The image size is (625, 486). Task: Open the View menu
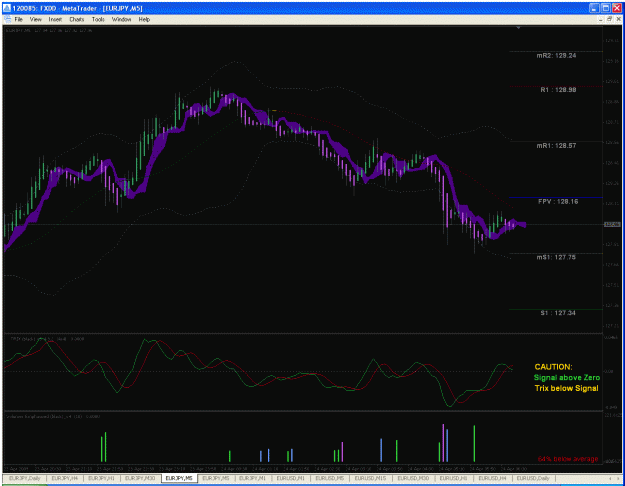click(35, 19)
